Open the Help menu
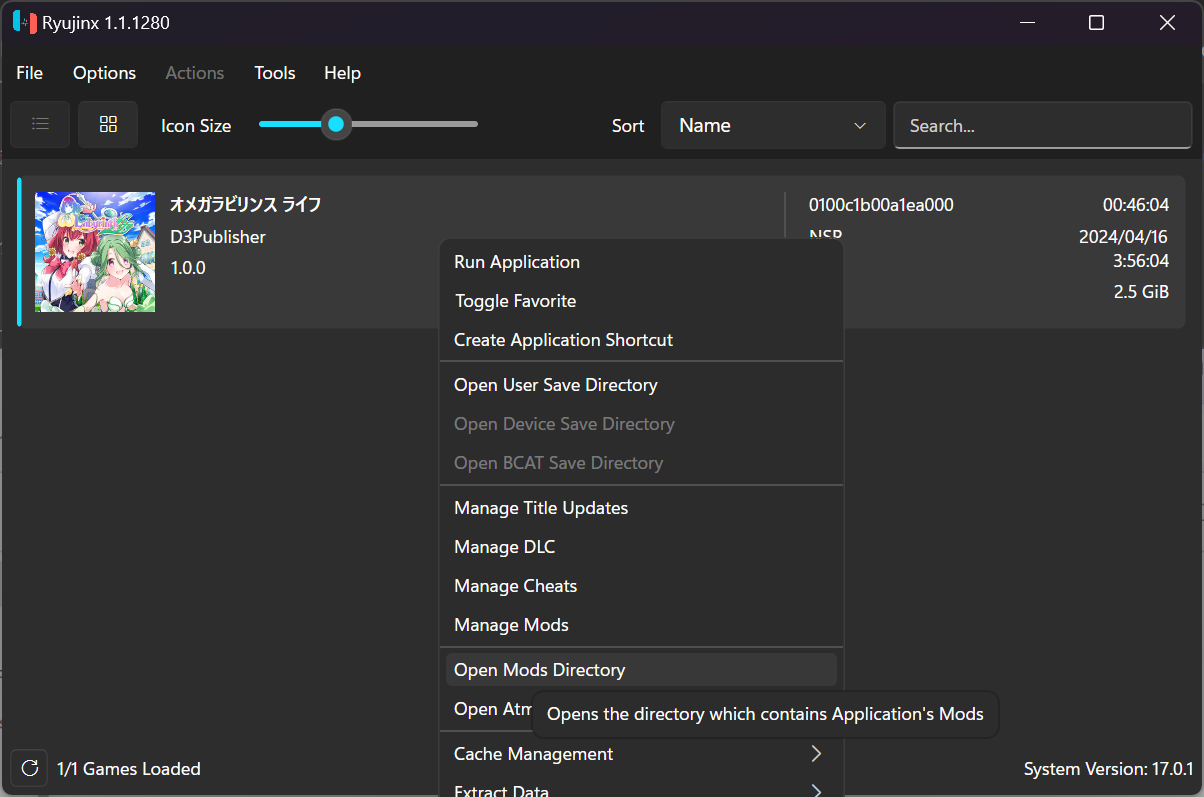The height and width of the screenshot is (797, 1204). (x=342, y=73)
